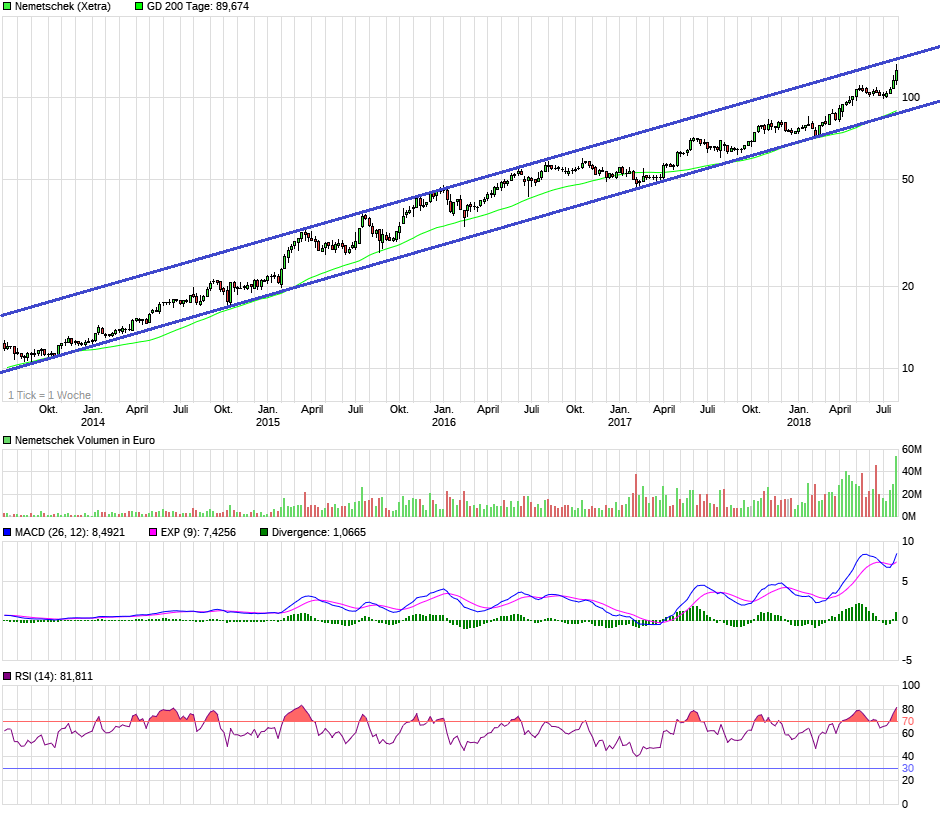Click the blue 30 level on RSI axis
Viewport: 940px width, 814px height.
tap(908, 768)
